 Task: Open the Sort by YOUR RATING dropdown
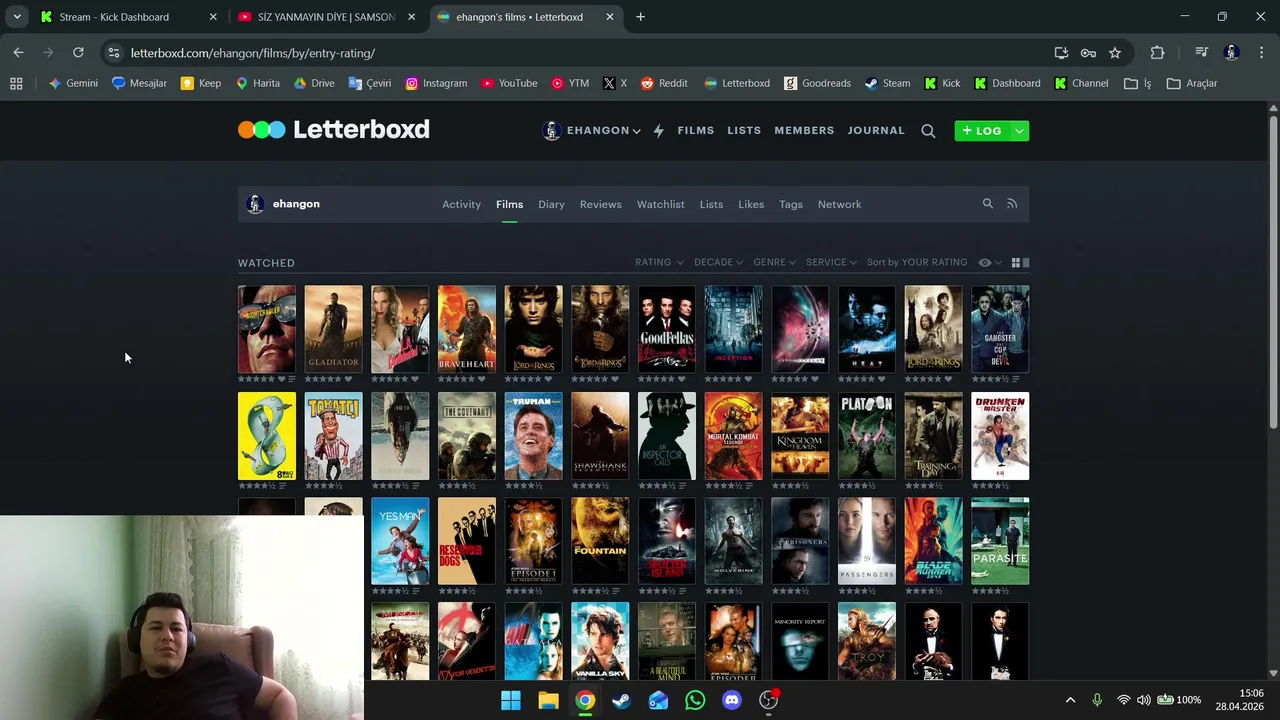[917, 262]
